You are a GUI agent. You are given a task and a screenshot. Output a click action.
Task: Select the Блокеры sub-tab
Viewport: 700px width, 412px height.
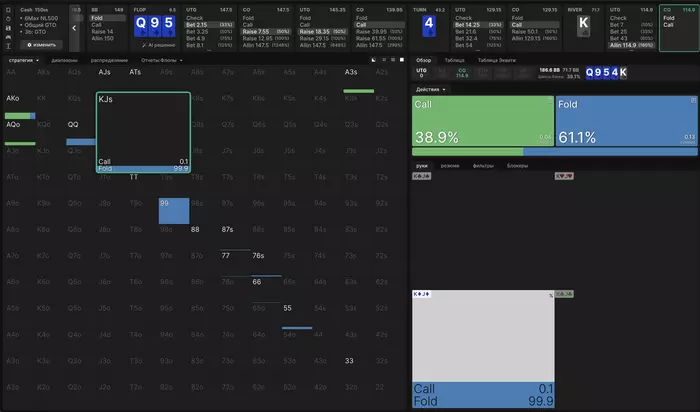click(x=517, y=166)
